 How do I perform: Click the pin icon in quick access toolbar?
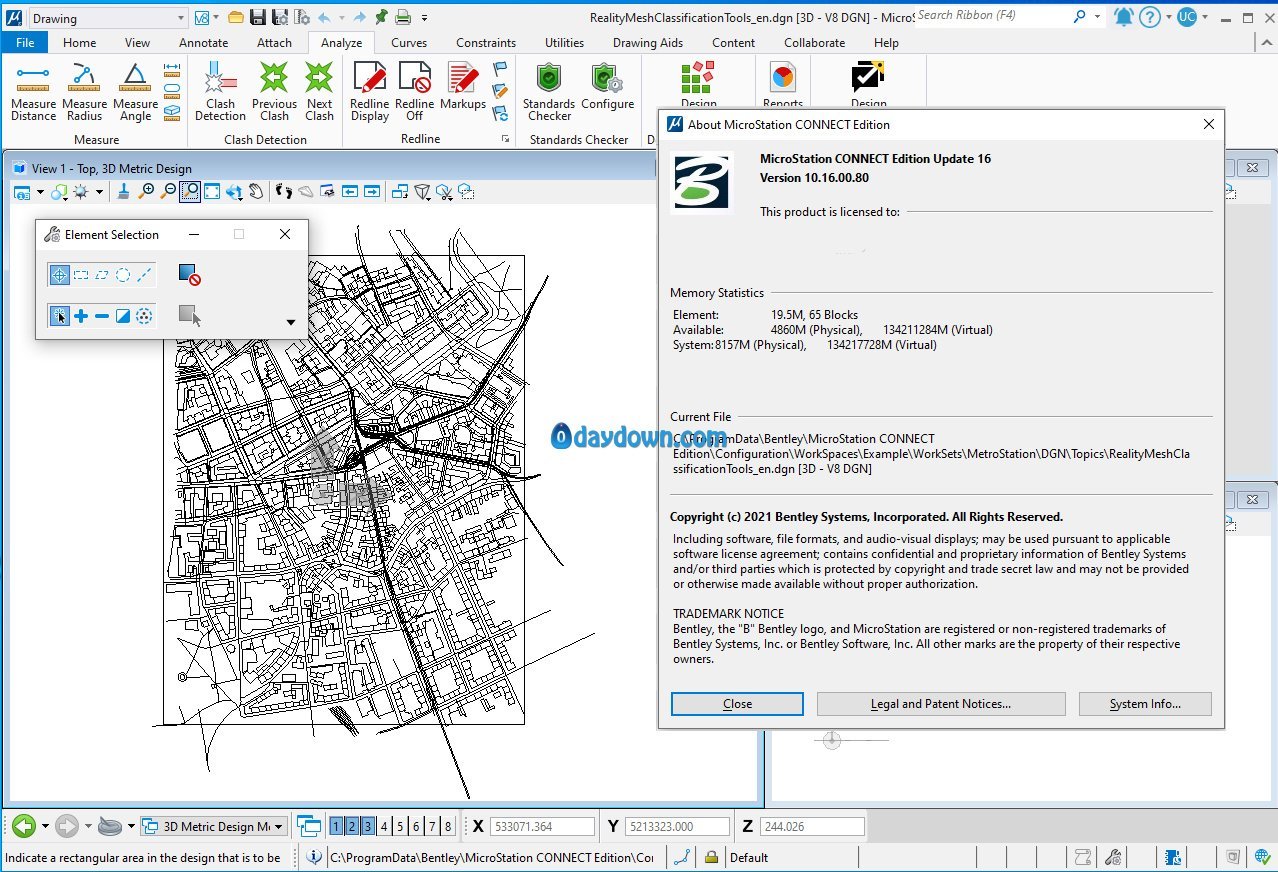pos(381,17)
